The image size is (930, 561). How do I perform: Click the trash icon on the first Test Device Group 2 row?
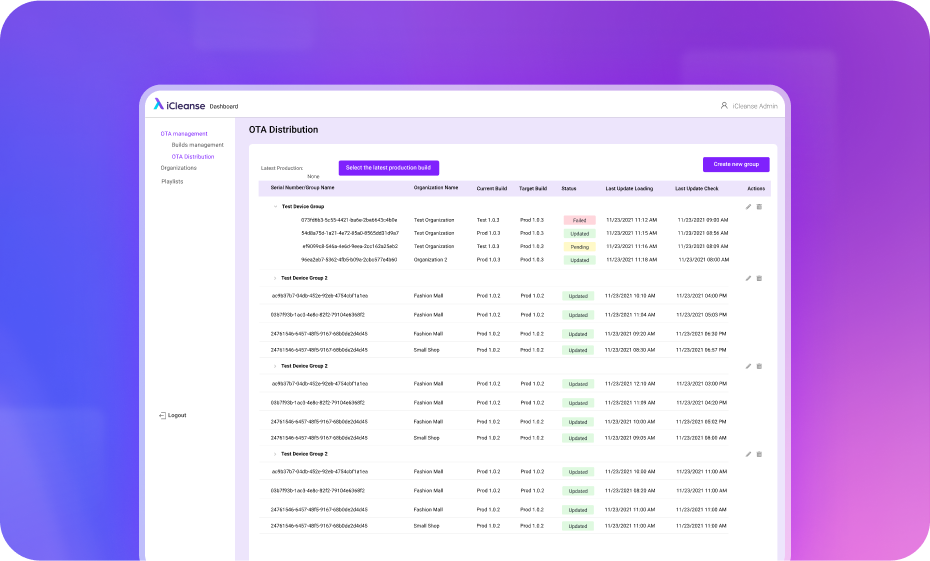click(759, 278)
